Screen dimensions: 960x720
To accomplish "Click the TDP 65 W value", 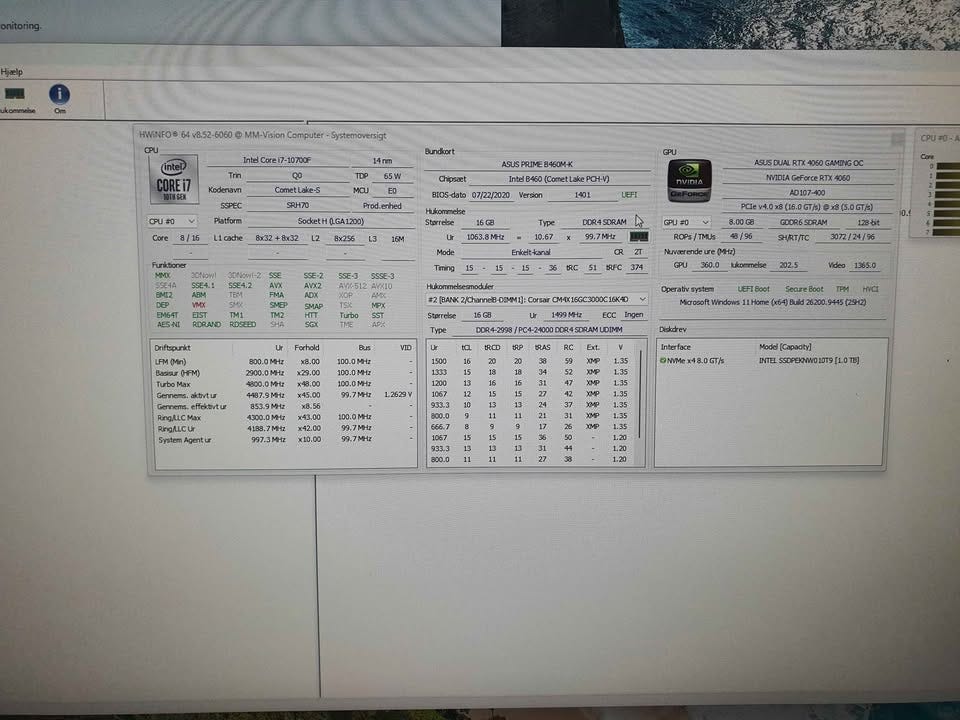I will point(392,176).
